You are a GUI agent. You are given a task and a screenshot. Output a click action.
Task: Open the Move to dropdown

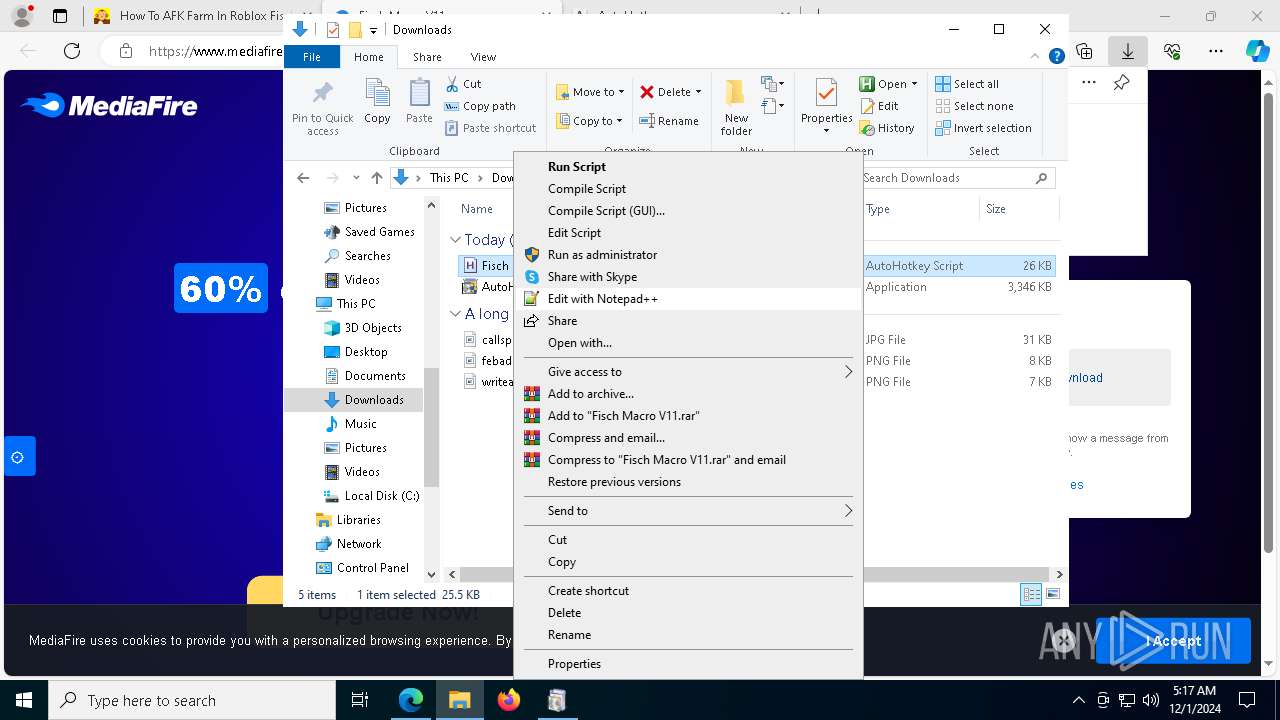point(590,92)
